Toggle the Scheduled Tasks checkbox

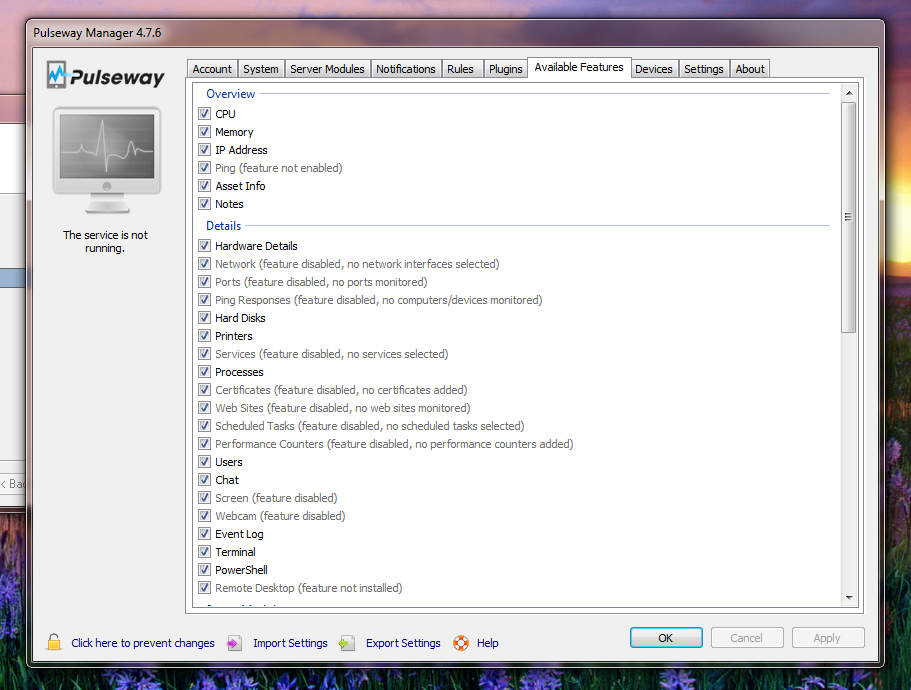tap(204, 426)
